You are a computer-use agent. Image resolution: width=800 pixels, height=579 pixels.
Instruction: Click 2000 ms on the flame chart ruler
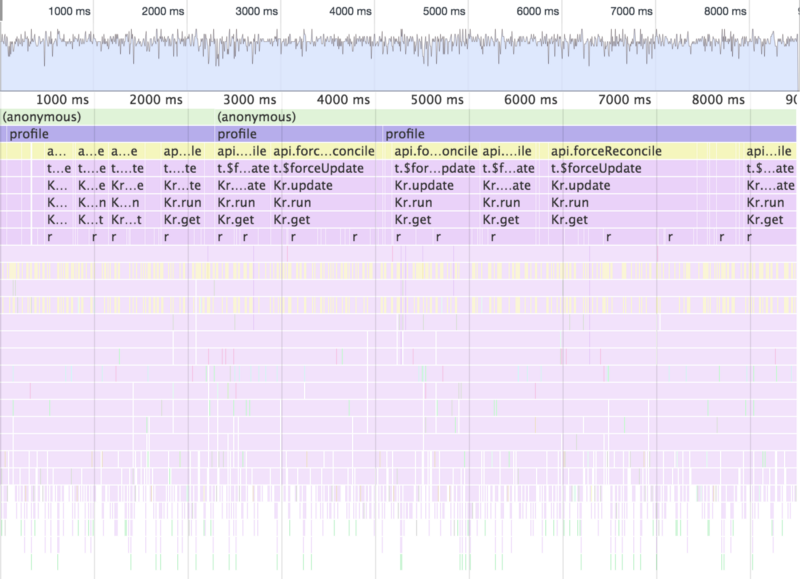(x=156, y=99)
